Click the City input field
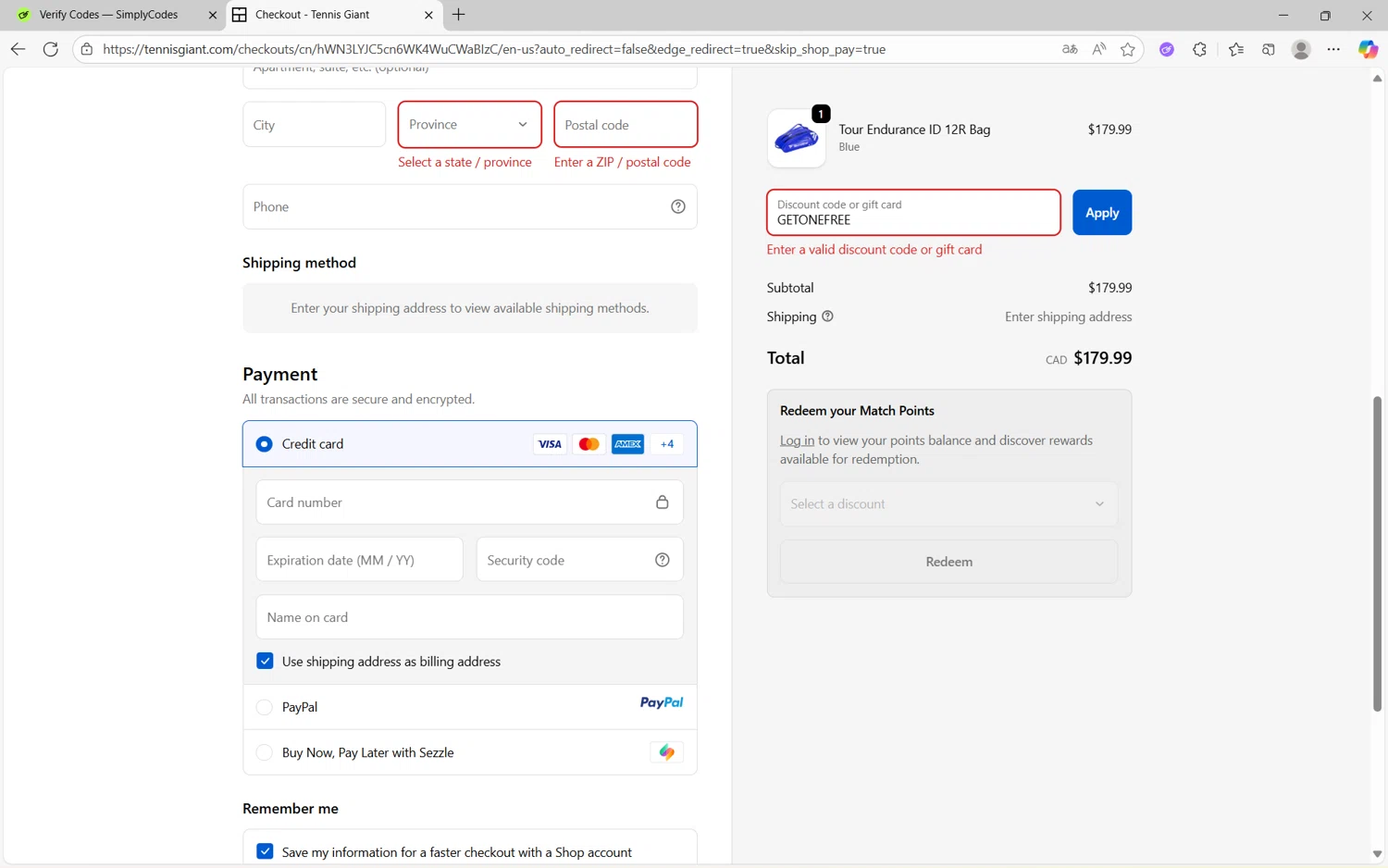The height and width of the screenshot is (868, 1388). [314, 124]
